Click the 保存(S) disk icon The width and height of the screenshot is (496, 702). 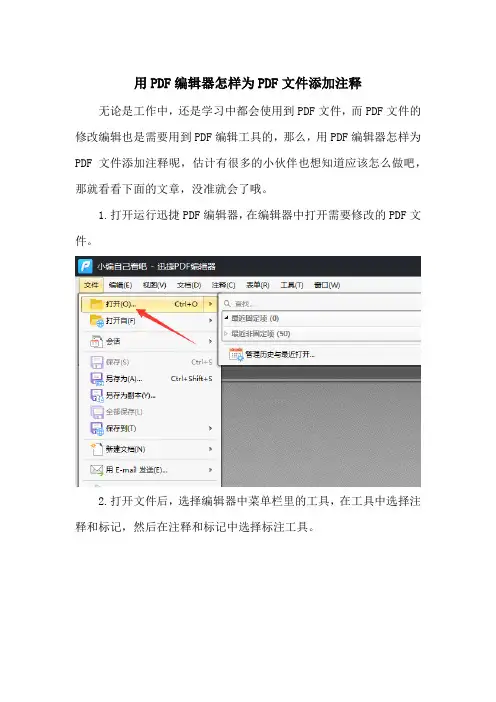coord(97,362)
